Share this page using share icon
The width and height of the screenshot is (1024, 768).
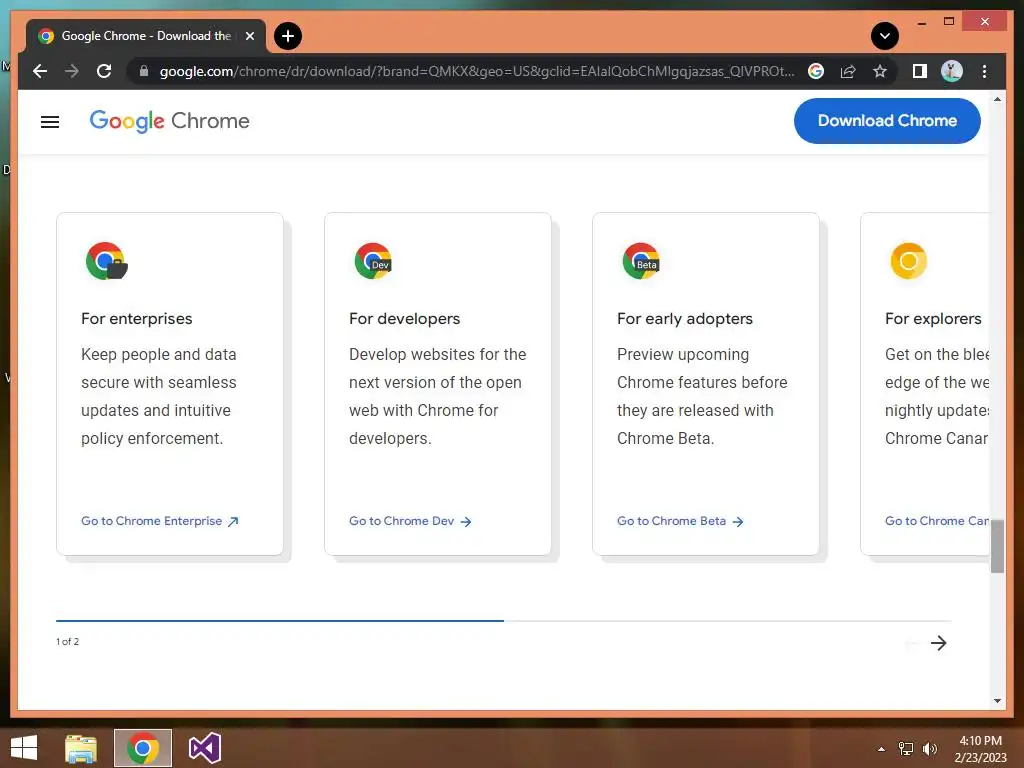(x=848, y=71)
